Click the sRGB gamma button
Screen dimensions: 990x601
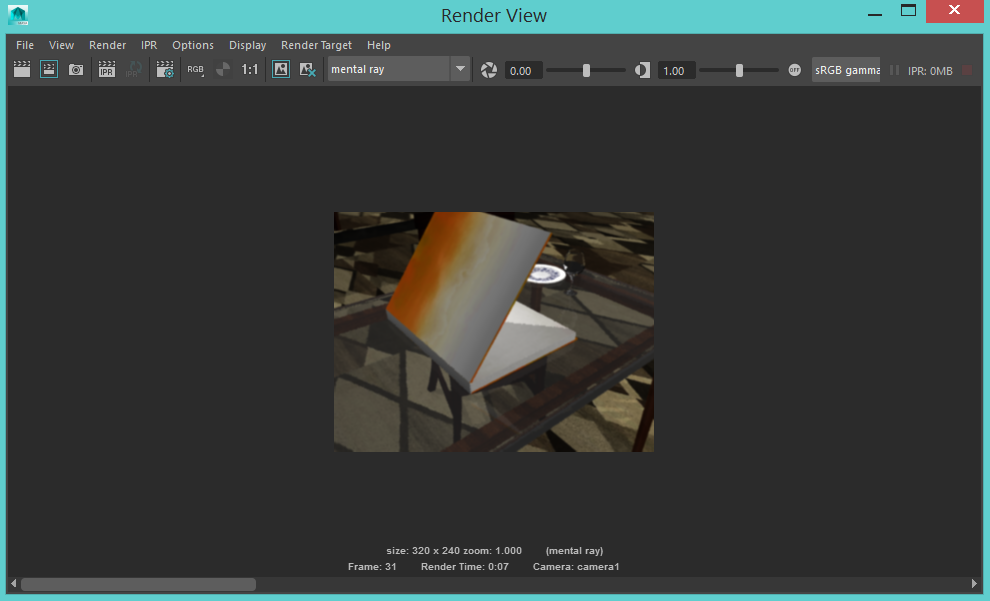(845, 70)
